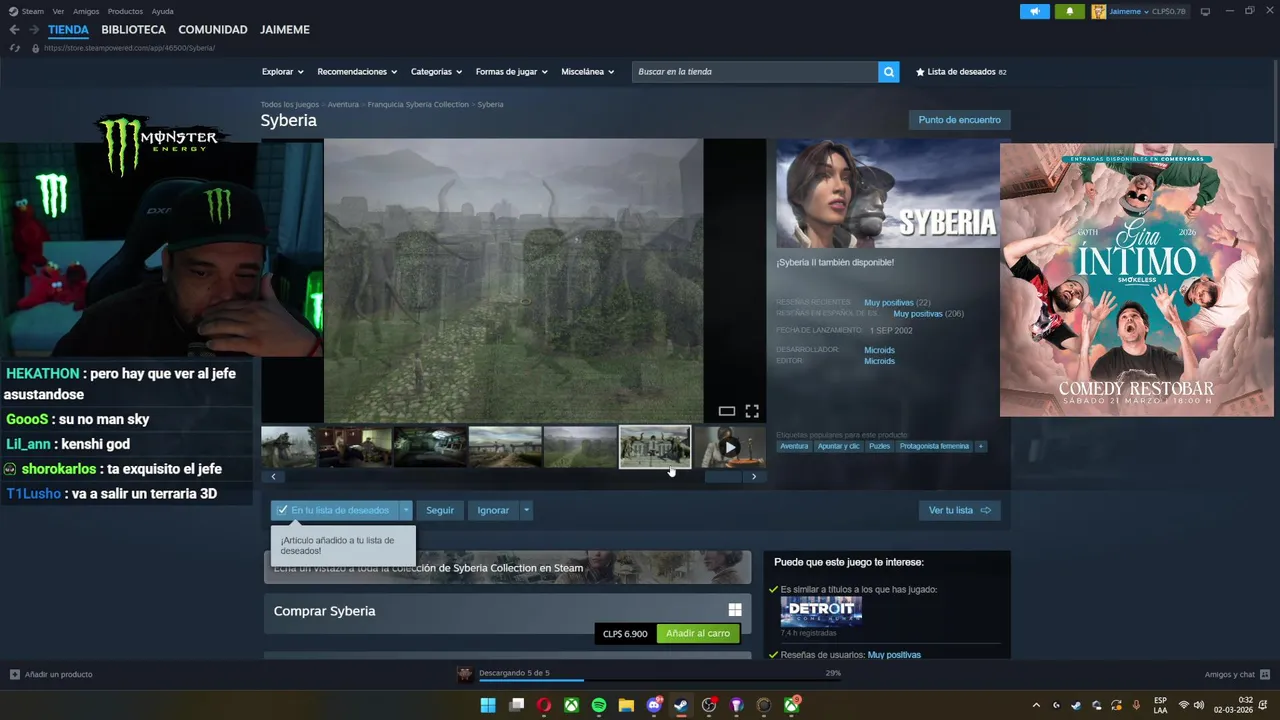Open the Ver menu
Screen dimensions: 1280x720
click(x=58, y=11)
